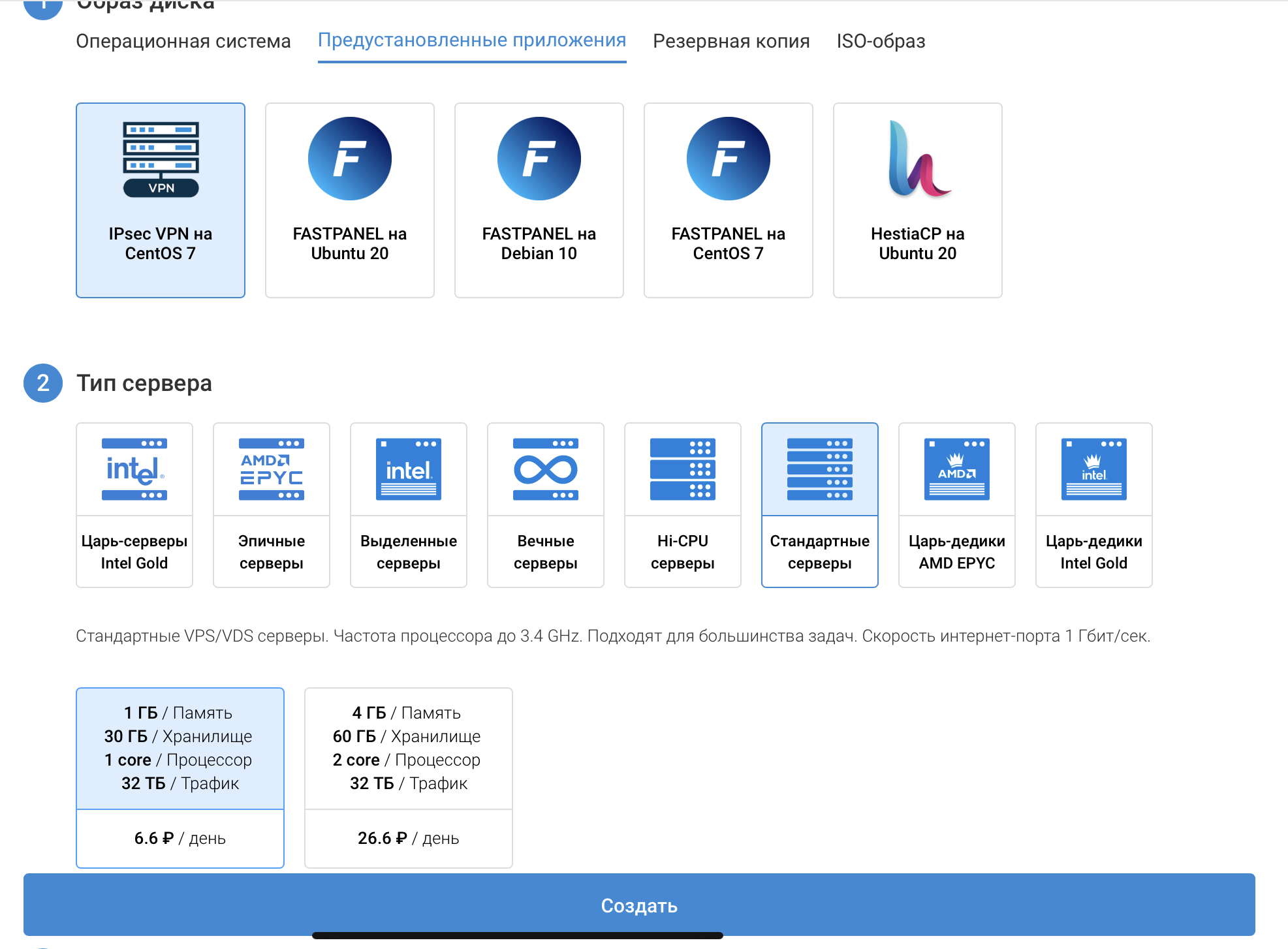
Task: Click IPsec VPN на CentOS 7 label
Action: [x=161, y=243]
